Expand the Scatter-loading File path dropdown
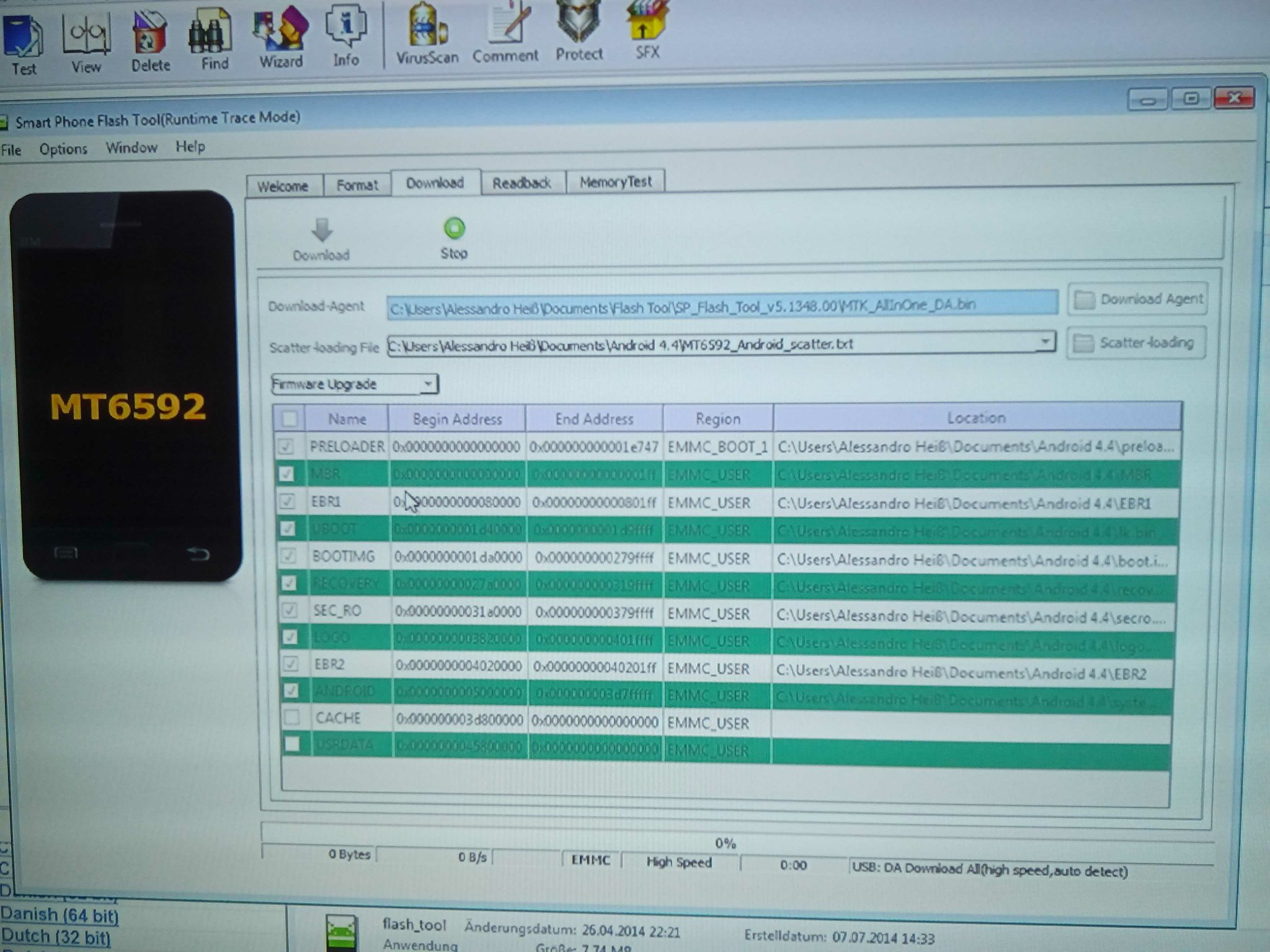The width and height of the screenshot is (1270, 952). coord(1044,342)
